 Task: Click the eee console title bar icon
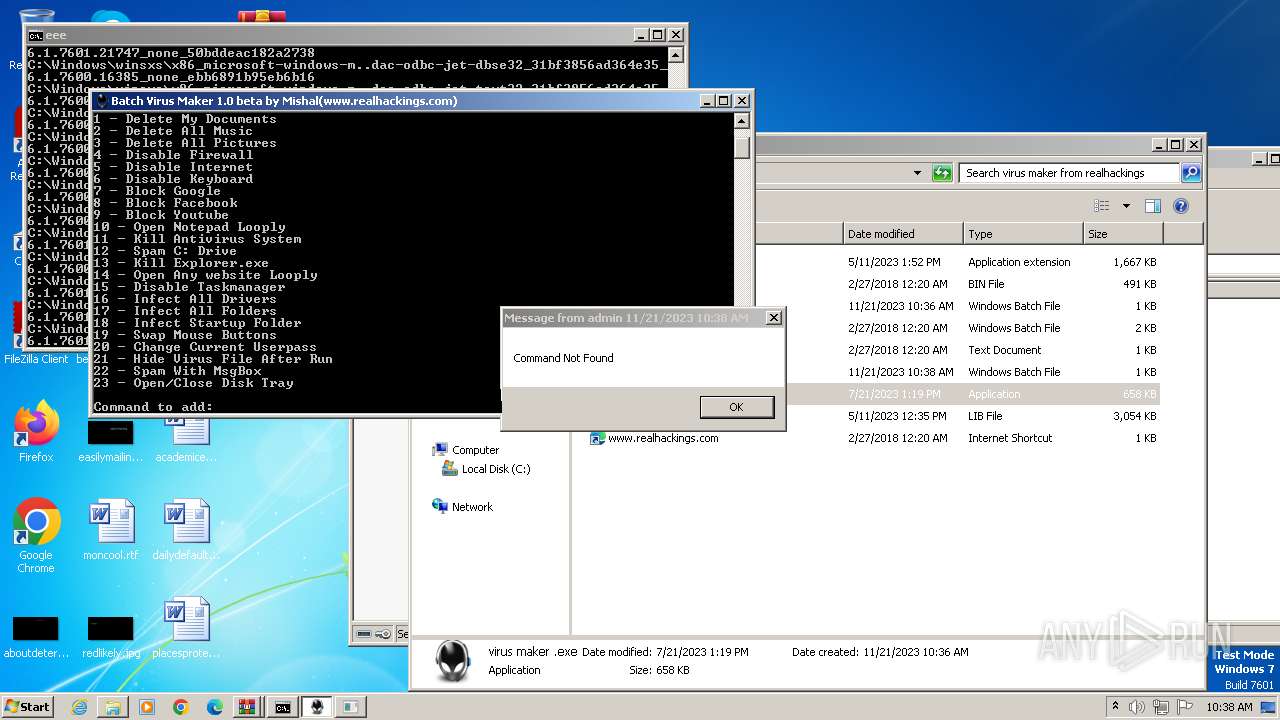(36, 35)
